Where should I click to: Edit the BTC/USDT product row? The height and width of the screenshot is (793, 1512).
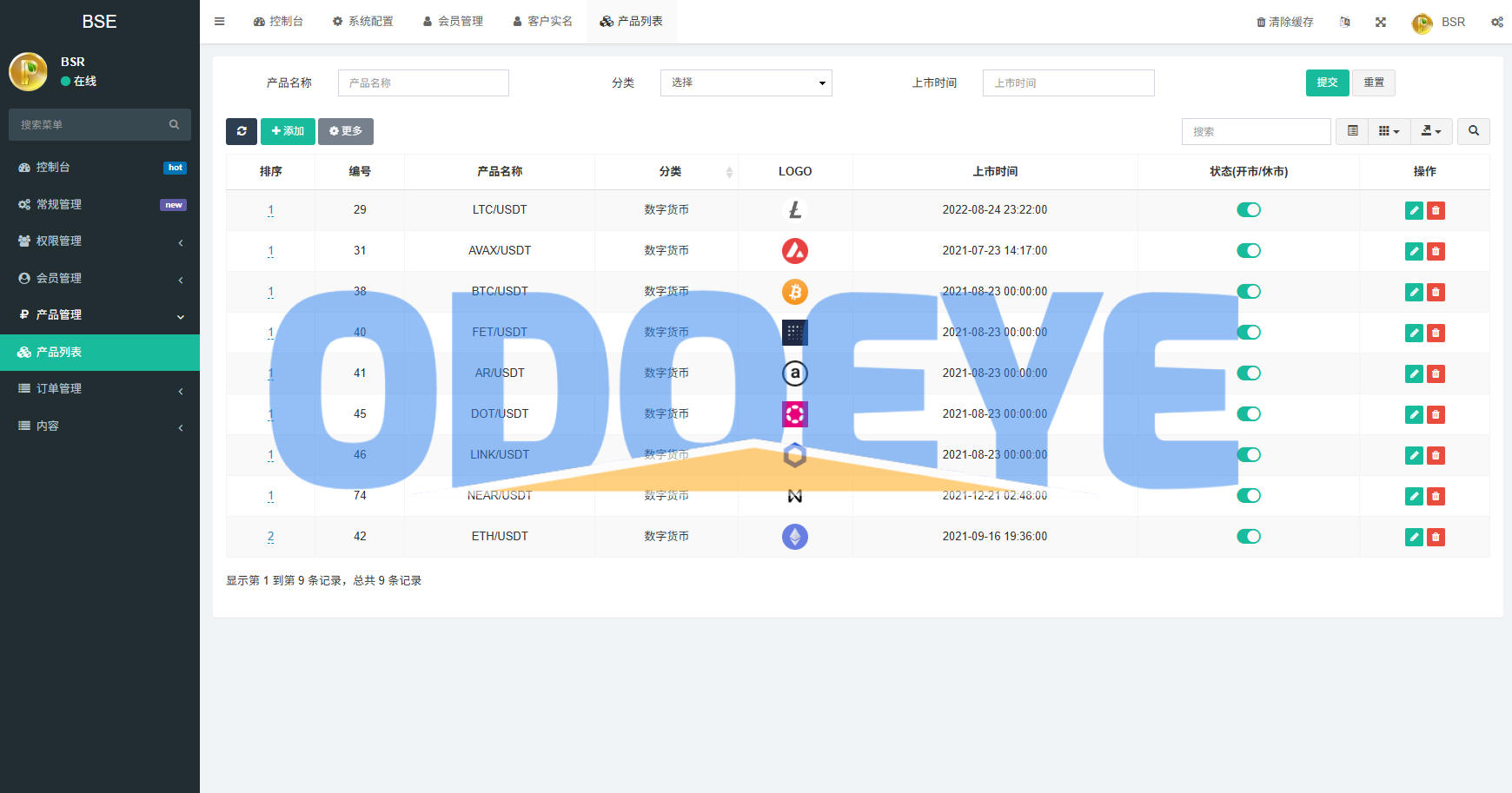1414,292
